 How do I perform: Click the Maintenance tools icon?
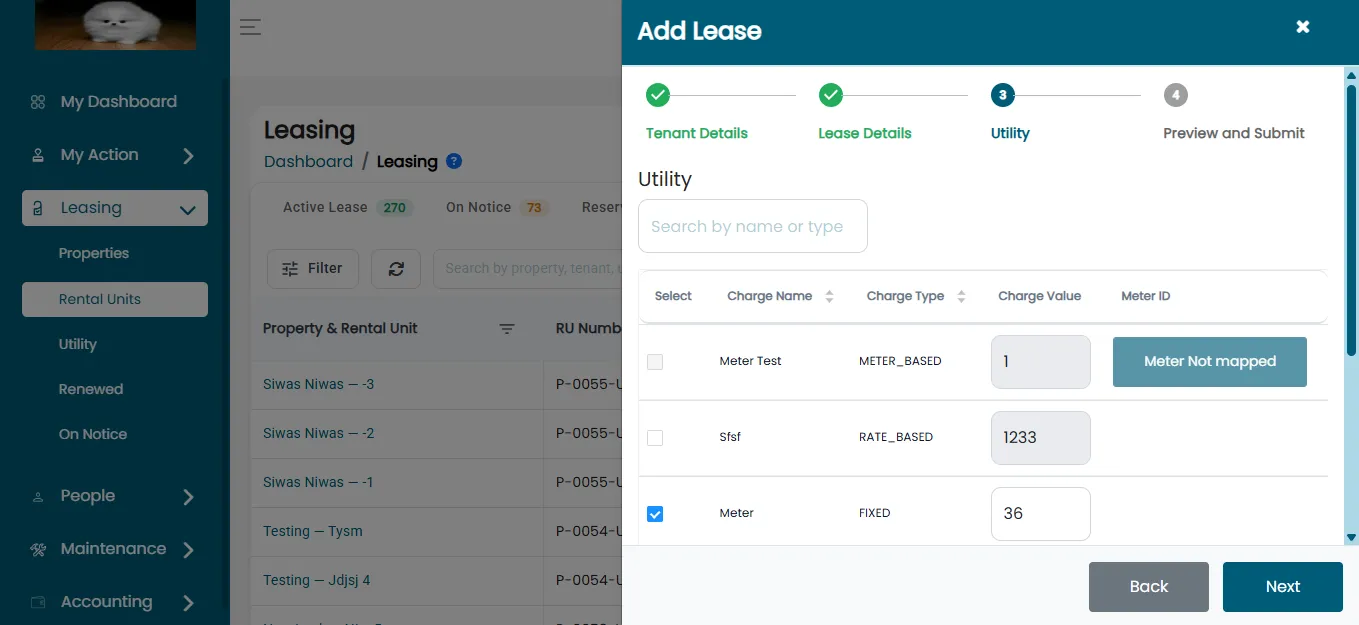click(x=38, y=549)
